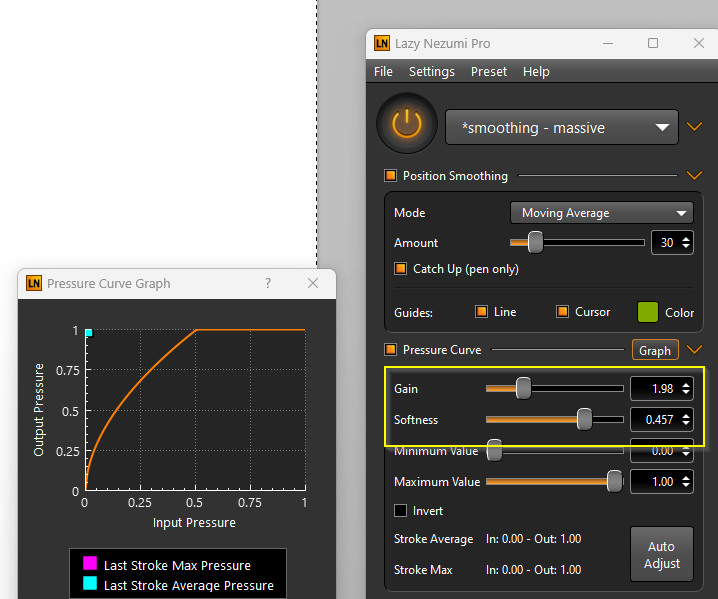
Task: Click the Graph button
Action: click(x=655, y=350)
